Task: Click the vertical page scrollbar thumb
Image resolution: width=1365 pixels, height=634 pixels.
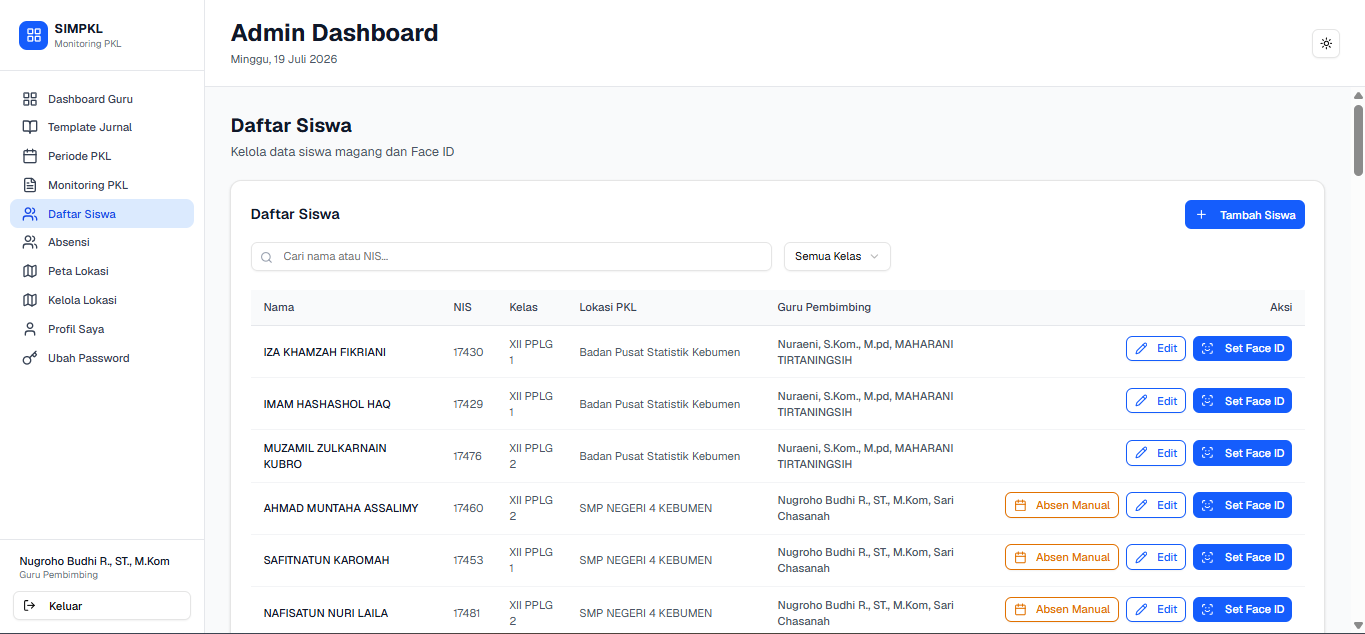Action: (1358, 140)
